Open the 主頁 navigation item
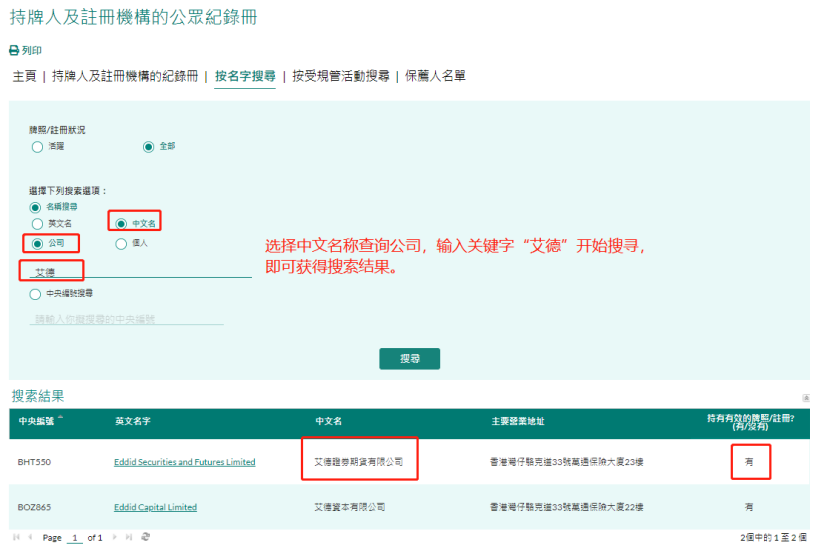 click(x=25, y=76)
